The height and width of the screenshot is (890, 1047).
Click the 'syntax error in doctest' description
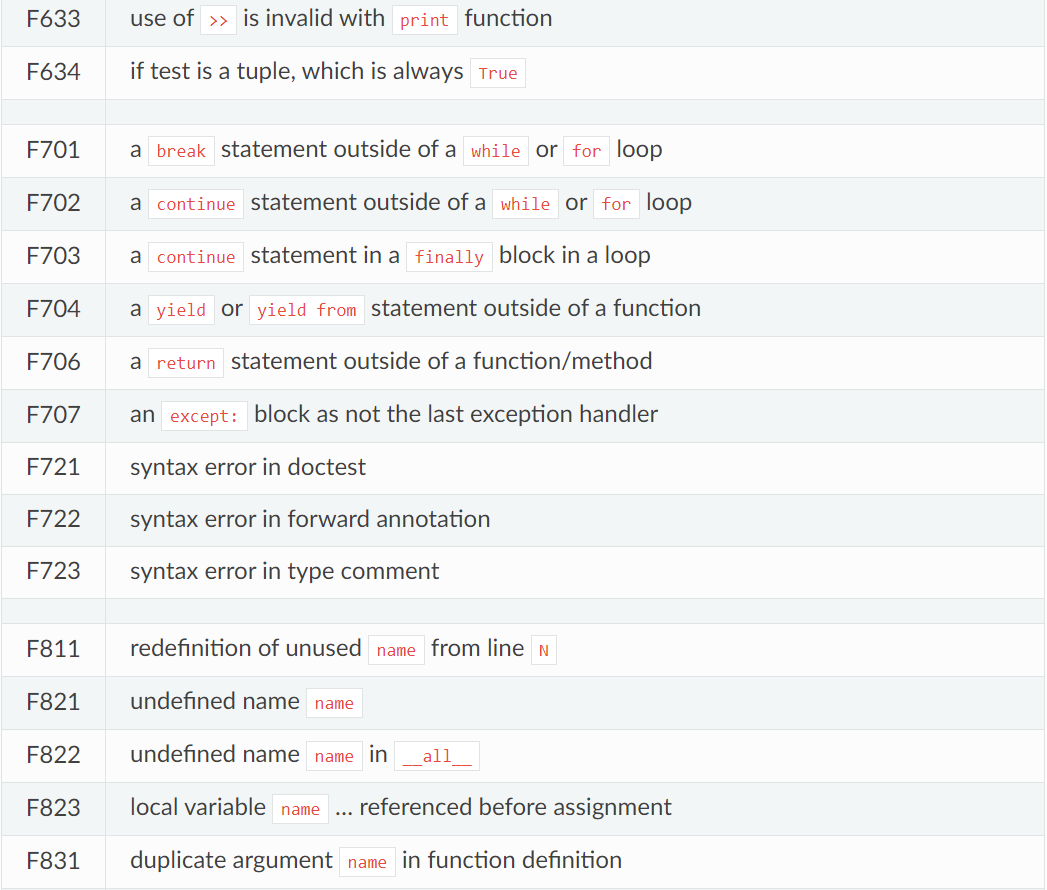tap(248, 467)
